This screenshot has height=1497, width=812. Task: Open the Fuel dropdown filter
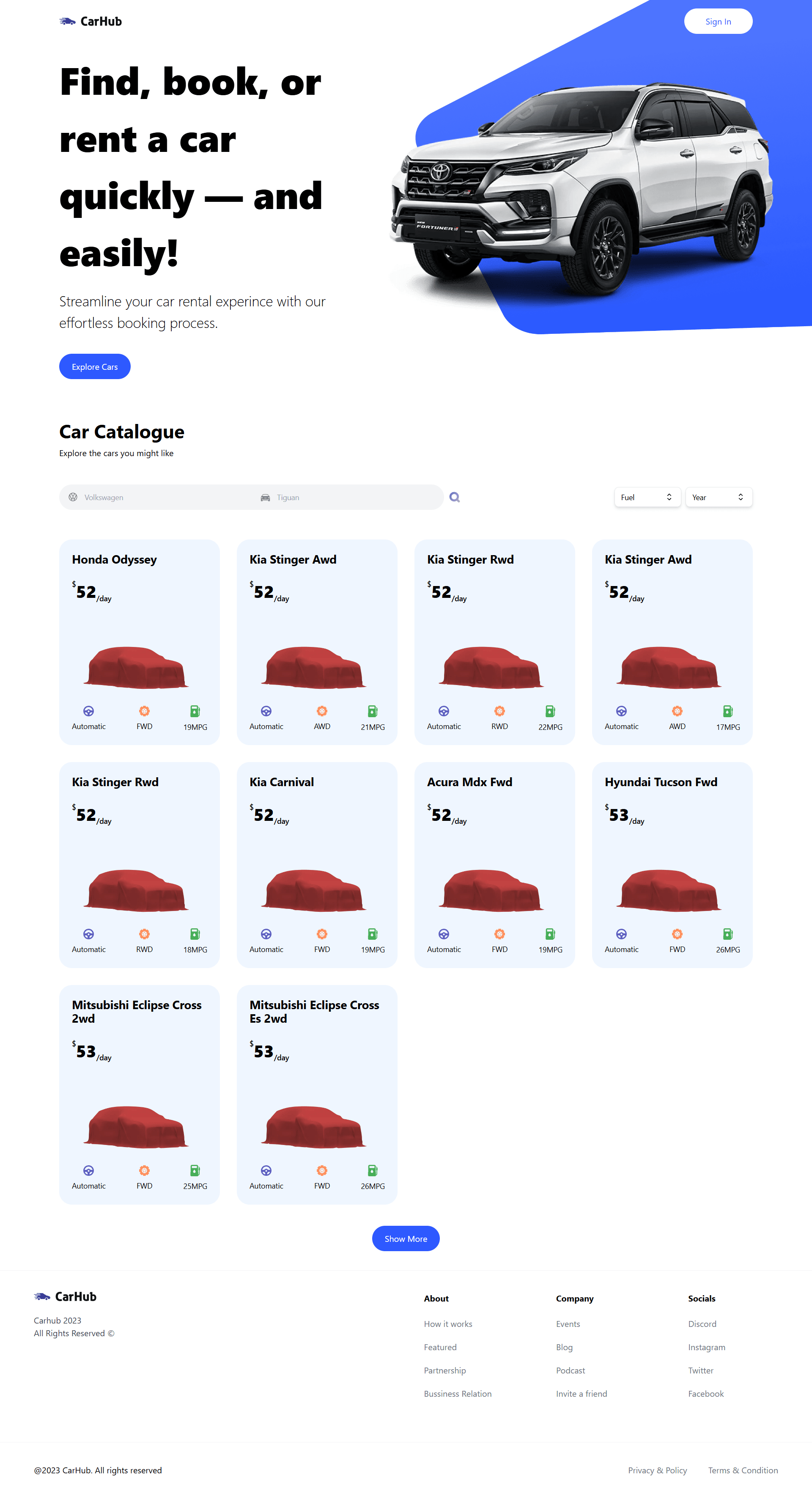click(x=647, y=497)
